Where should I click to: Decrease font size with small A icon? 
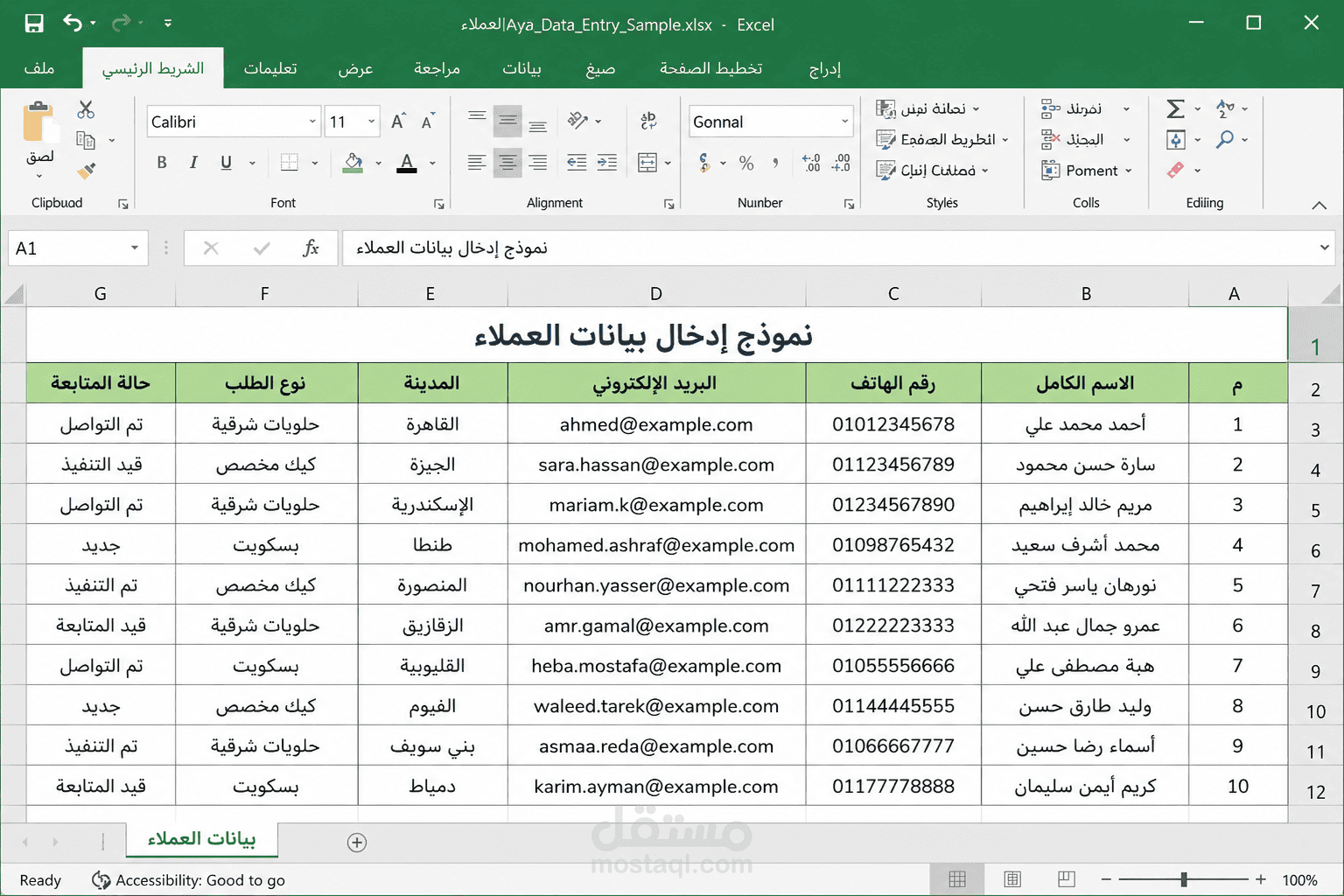[428, 122]
